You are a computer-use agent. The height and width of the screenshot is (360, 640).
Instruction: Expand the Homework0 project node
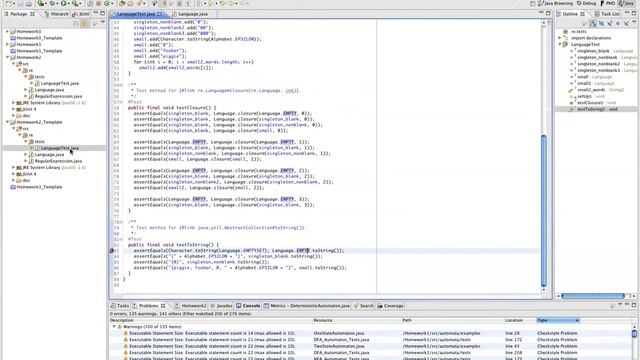click(7, 31)
